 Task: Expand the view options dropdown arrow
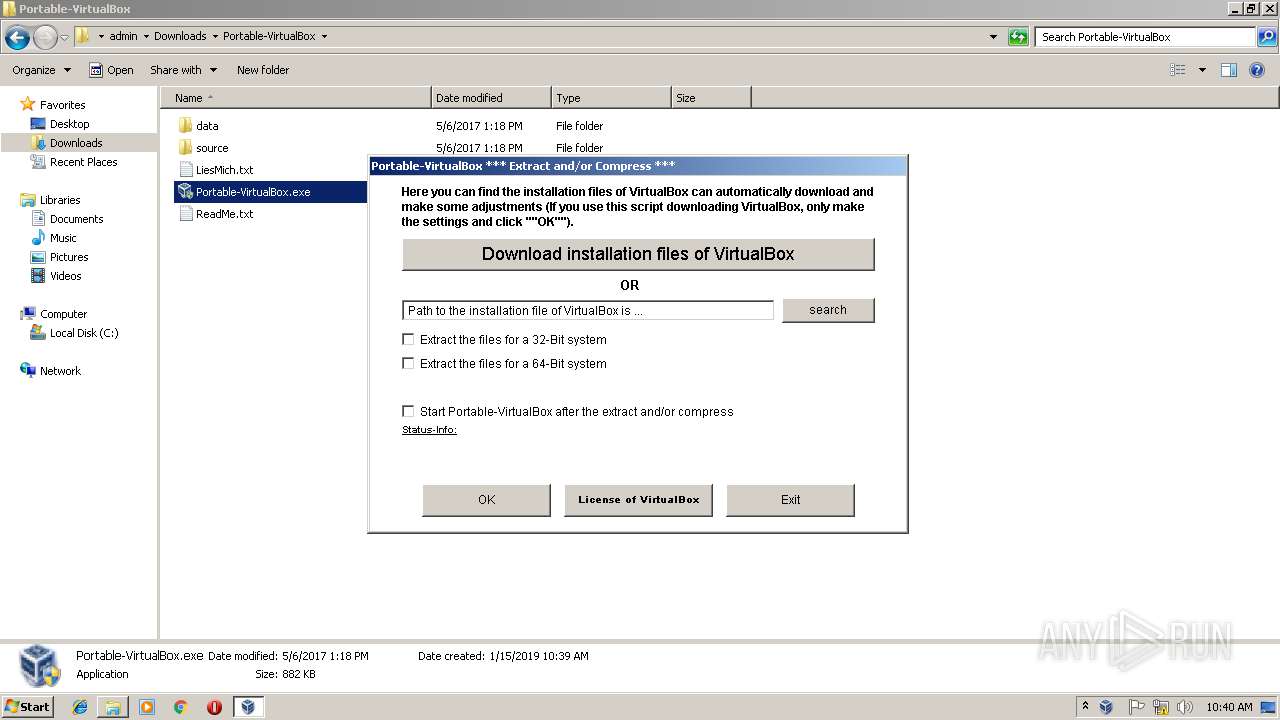[1202, 70]
